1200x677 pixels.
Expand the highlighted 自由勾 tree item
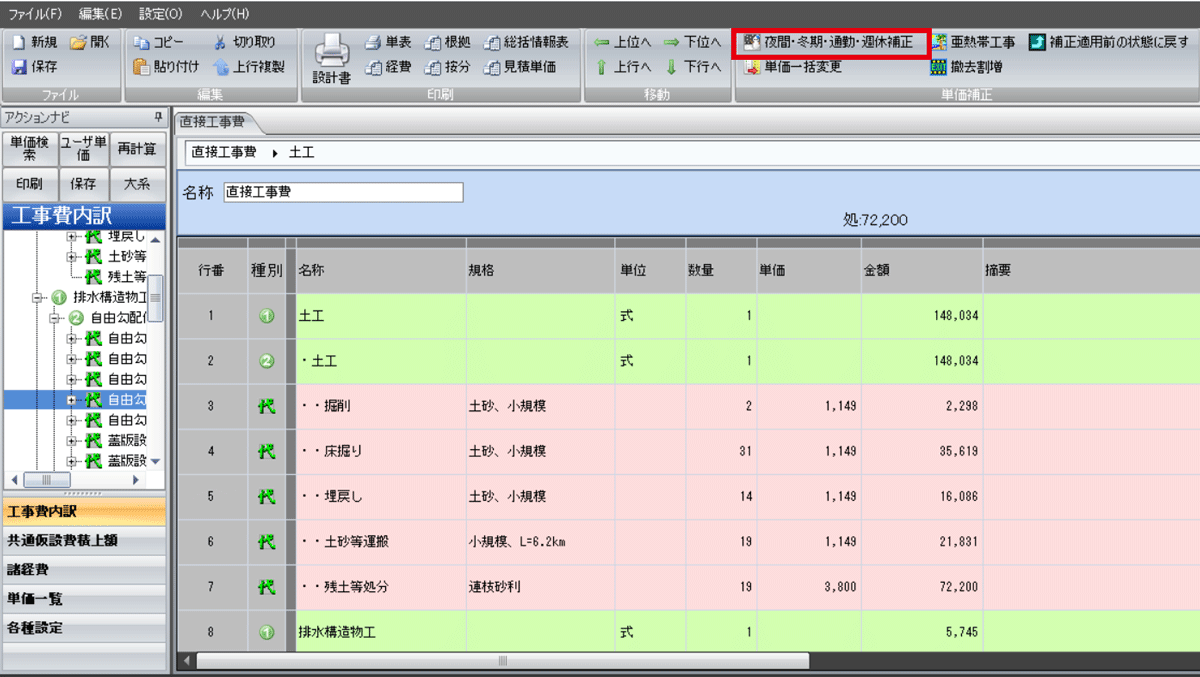coord(72,399)
